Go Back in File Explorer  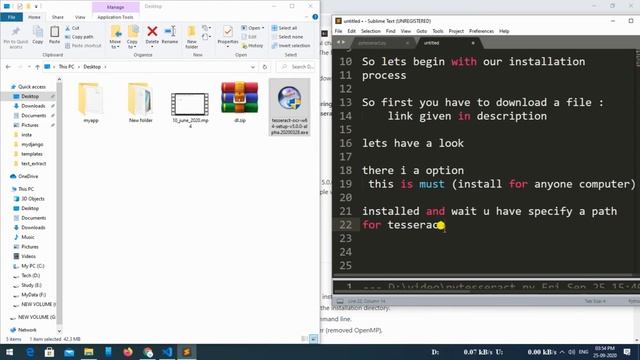coord(8,67)
